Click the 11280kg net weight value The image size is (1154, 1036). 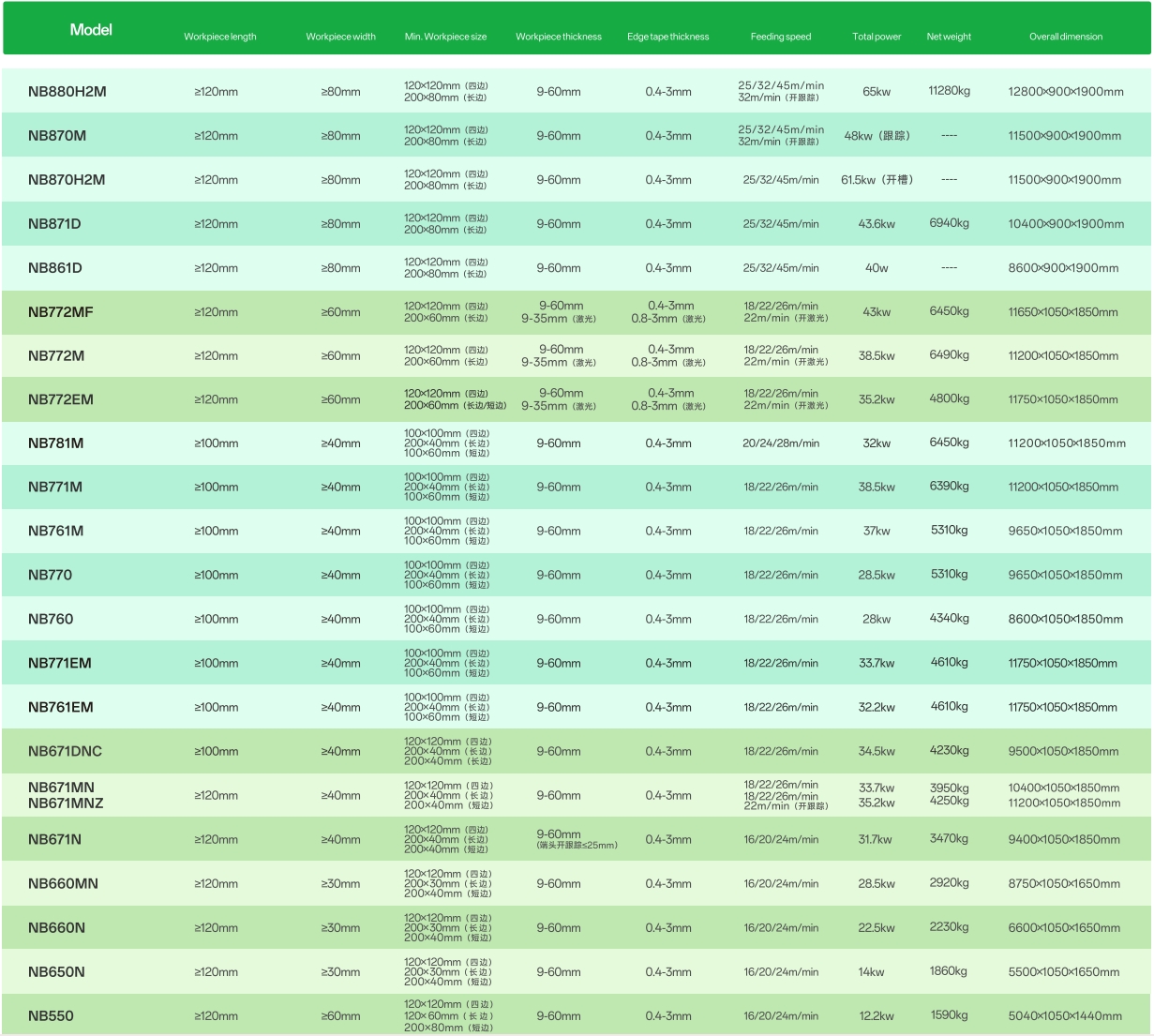949,91
